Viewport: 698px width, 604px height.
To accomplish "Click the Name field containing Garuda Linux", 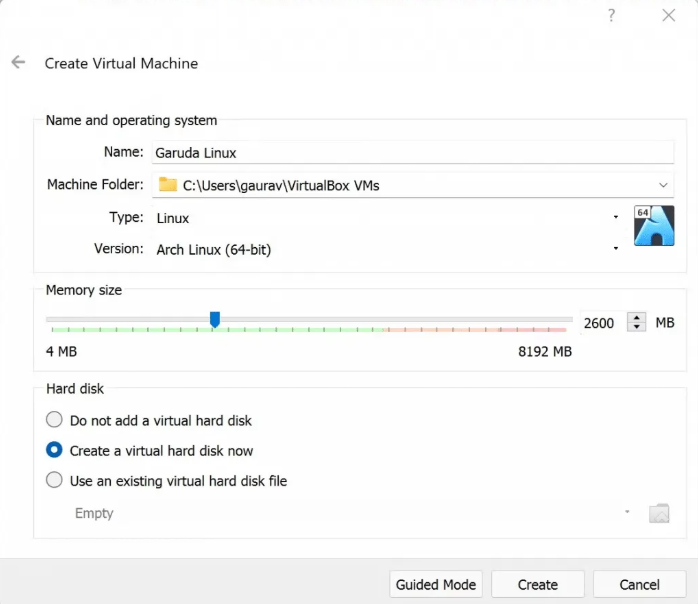I will click(413, 153).
